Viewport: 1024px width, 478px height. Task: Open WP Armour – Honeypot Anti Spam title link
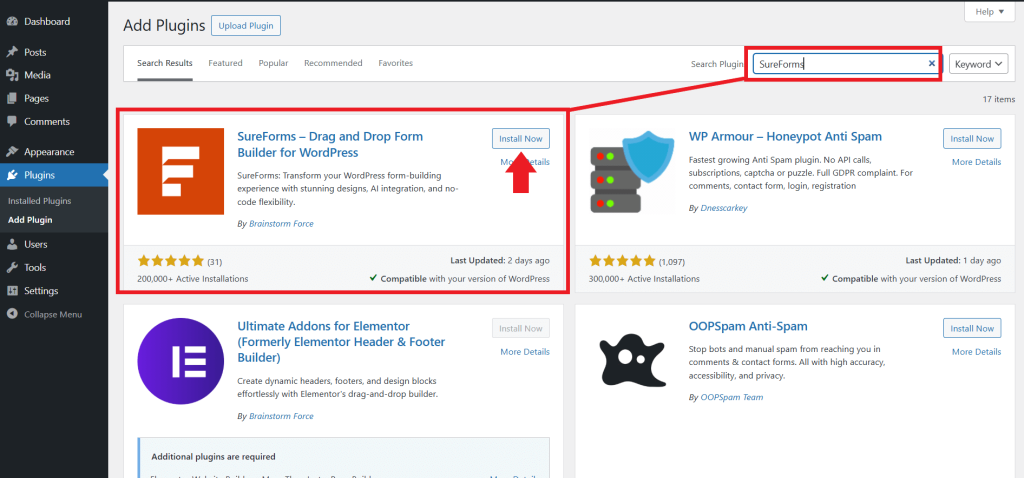(x=785, y=136)
